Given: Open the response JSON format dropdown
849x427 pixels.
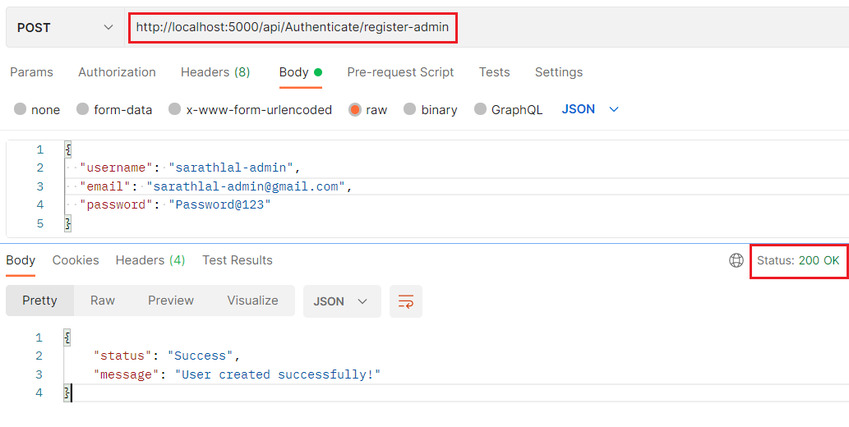Looking at the screenshot, I should pos(341,301).
